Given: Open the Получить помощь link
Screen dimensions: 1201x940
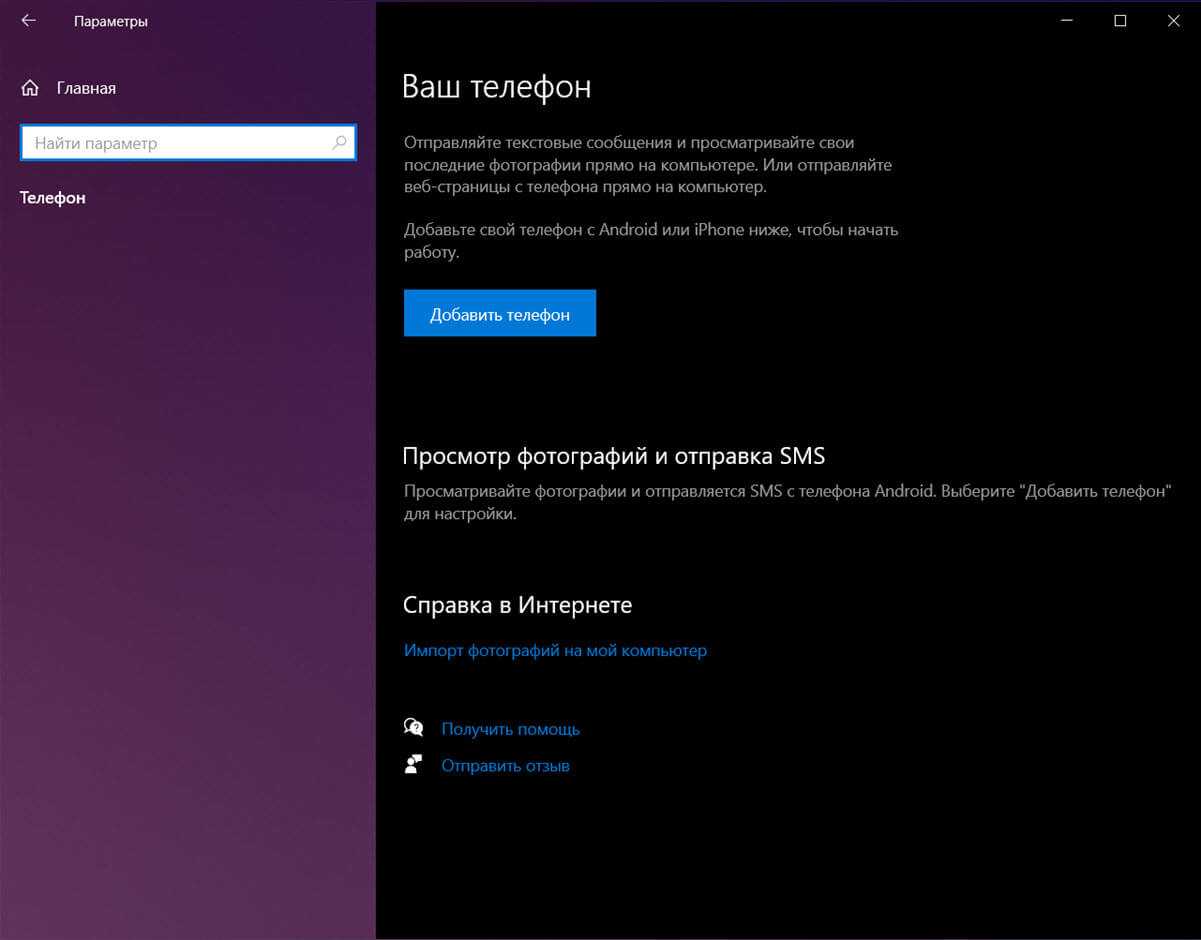Looking at the screenshot, I should [510, 729].
